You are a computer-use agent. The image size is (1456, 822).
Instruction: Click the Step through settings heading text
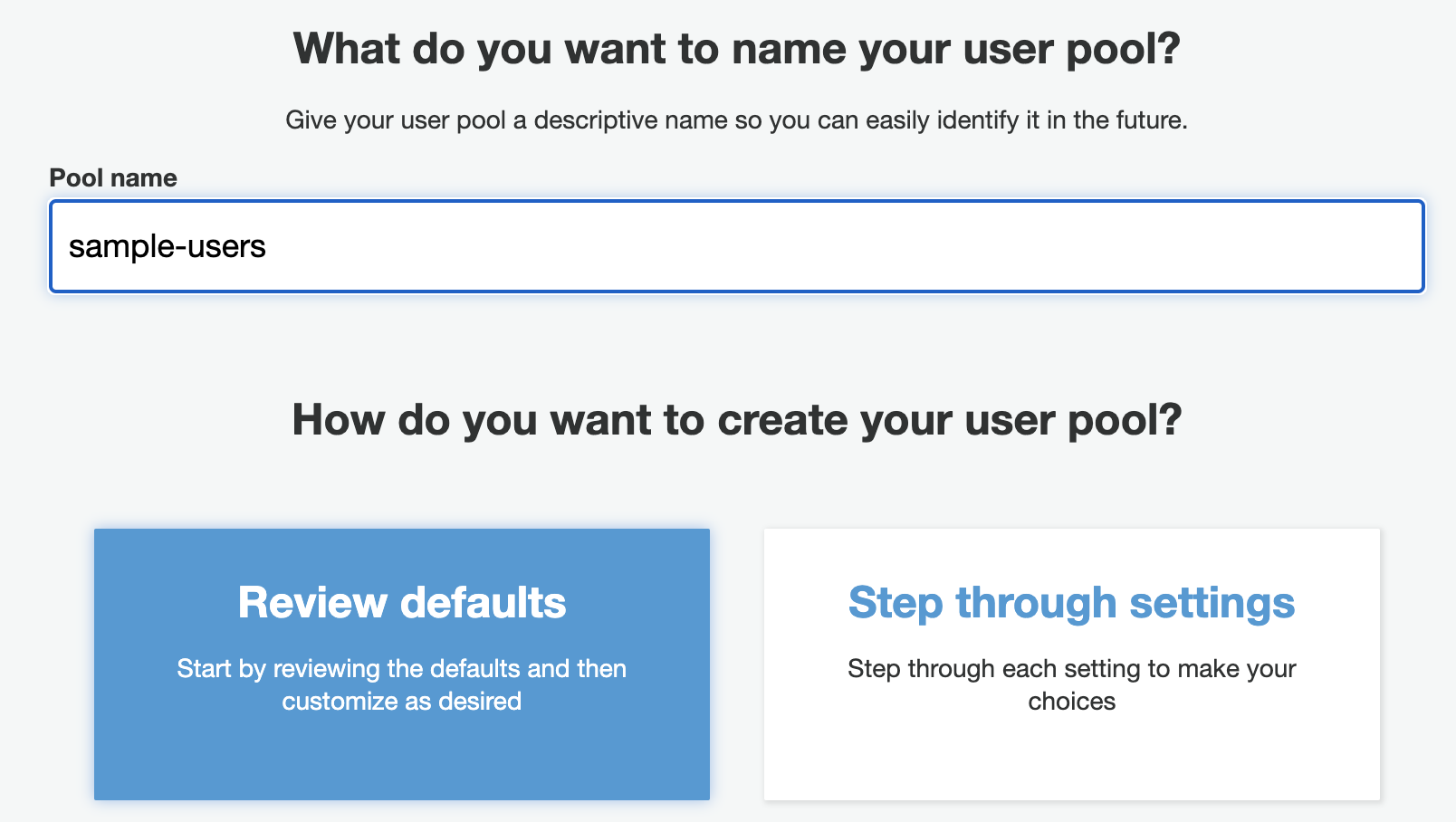(1072, 603)
